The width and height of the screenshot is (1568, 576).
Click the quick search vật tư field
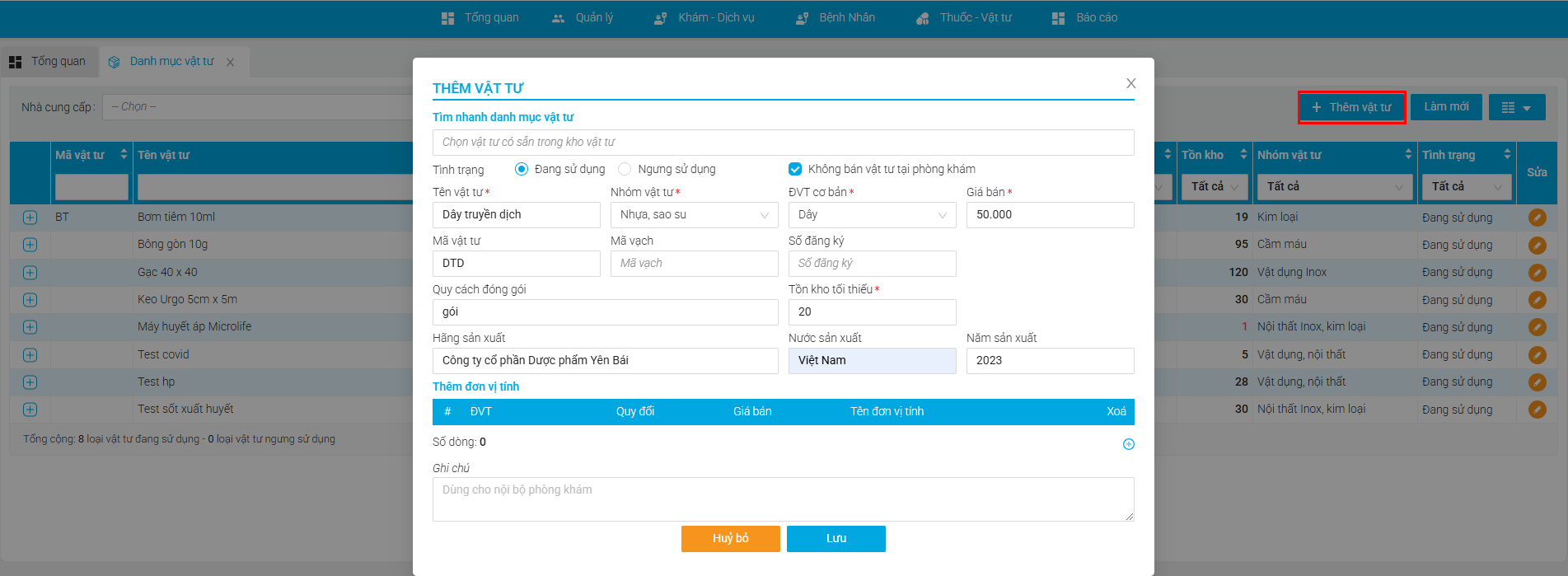coord(784,143)
